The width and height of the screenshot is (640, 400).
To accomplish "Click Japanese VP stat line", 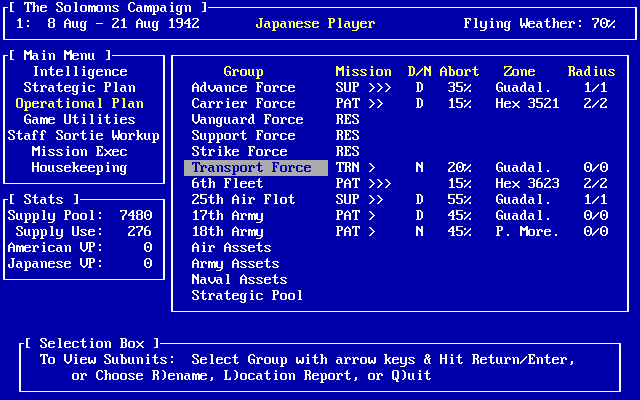I will point(80,263).
